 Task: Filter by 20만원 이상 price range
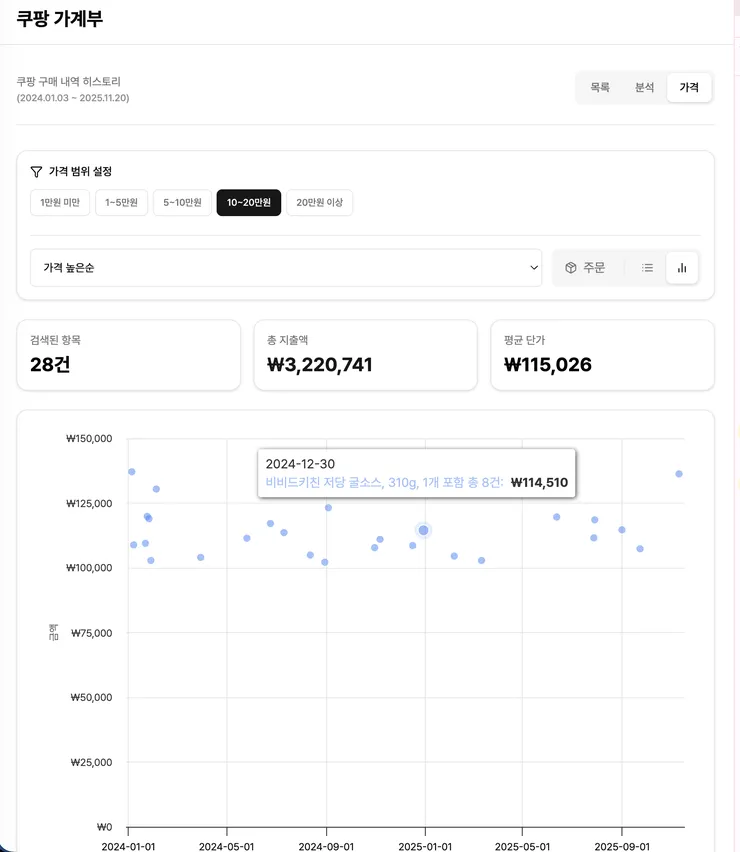pyautogui.click(x=319, y=203)
